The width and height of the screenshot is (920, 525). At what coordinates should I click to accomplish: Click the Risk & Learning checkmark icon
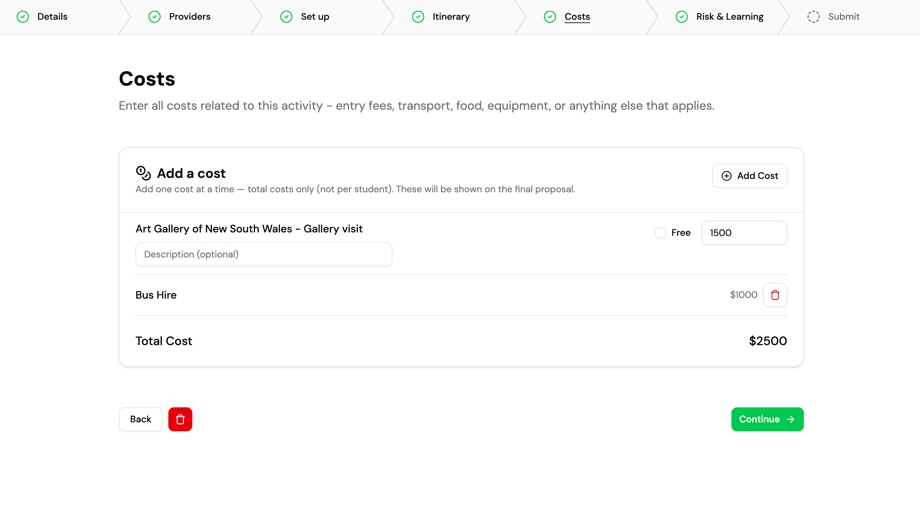click(x=682, y=17)
